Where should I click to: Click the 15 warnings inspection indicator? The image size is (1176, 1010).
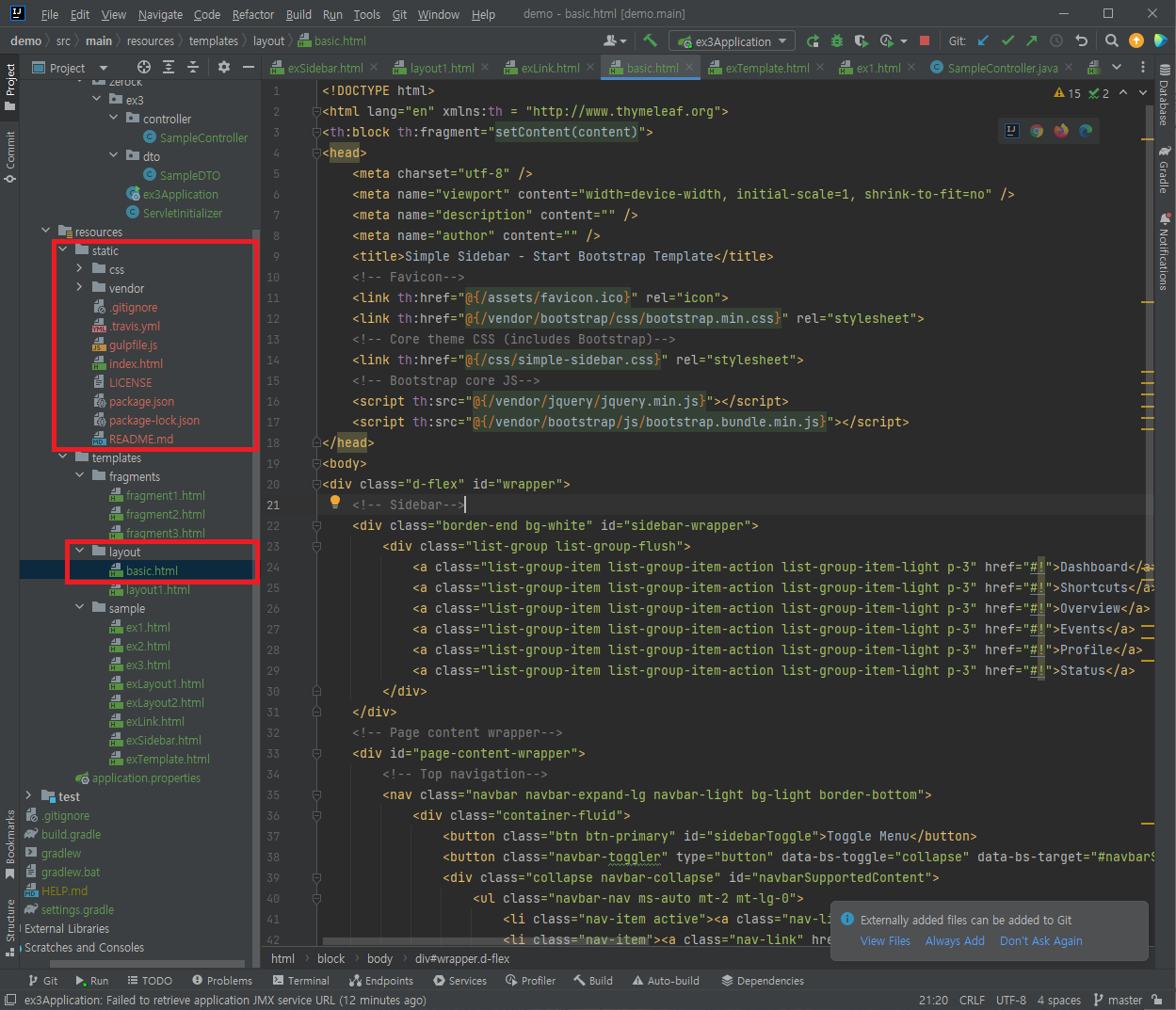tap(1068, 93)
